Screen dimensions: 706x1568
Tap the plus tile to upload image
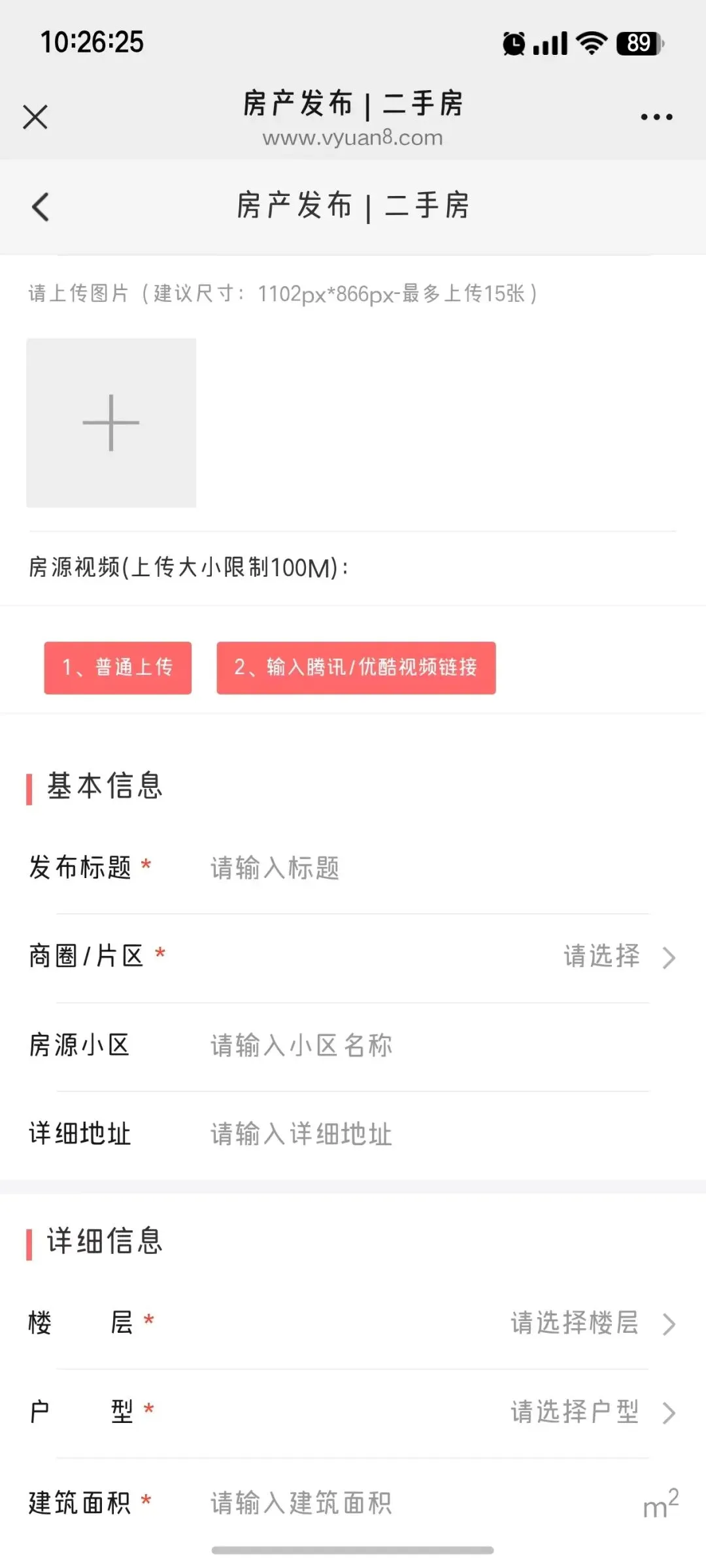point(111,423)
